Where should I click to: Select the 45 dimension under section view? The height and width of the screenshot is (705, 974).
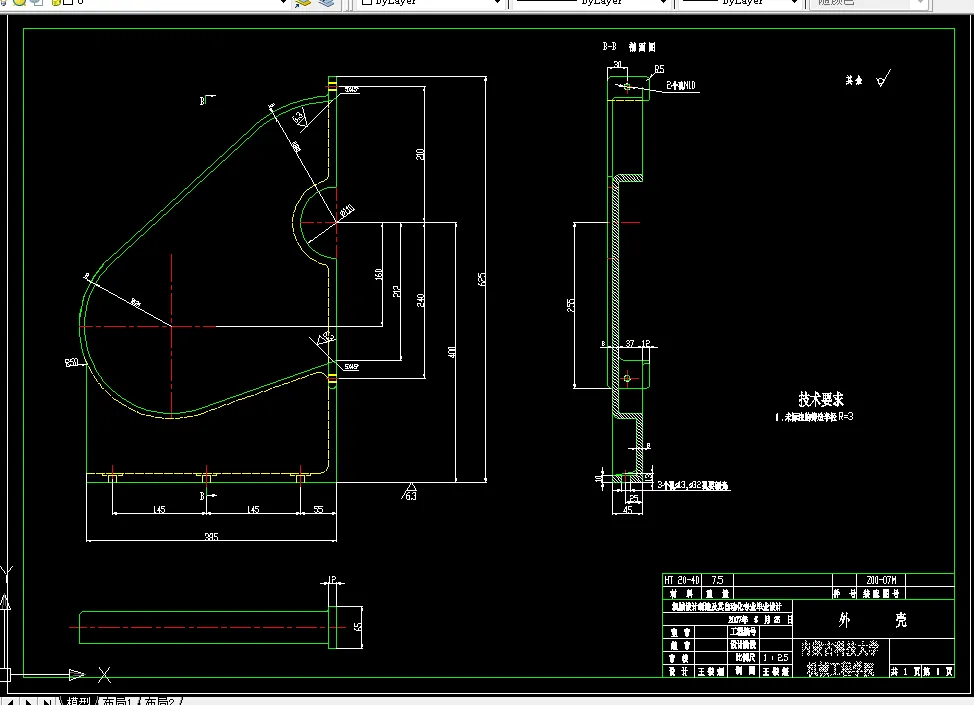coord(627,510)
